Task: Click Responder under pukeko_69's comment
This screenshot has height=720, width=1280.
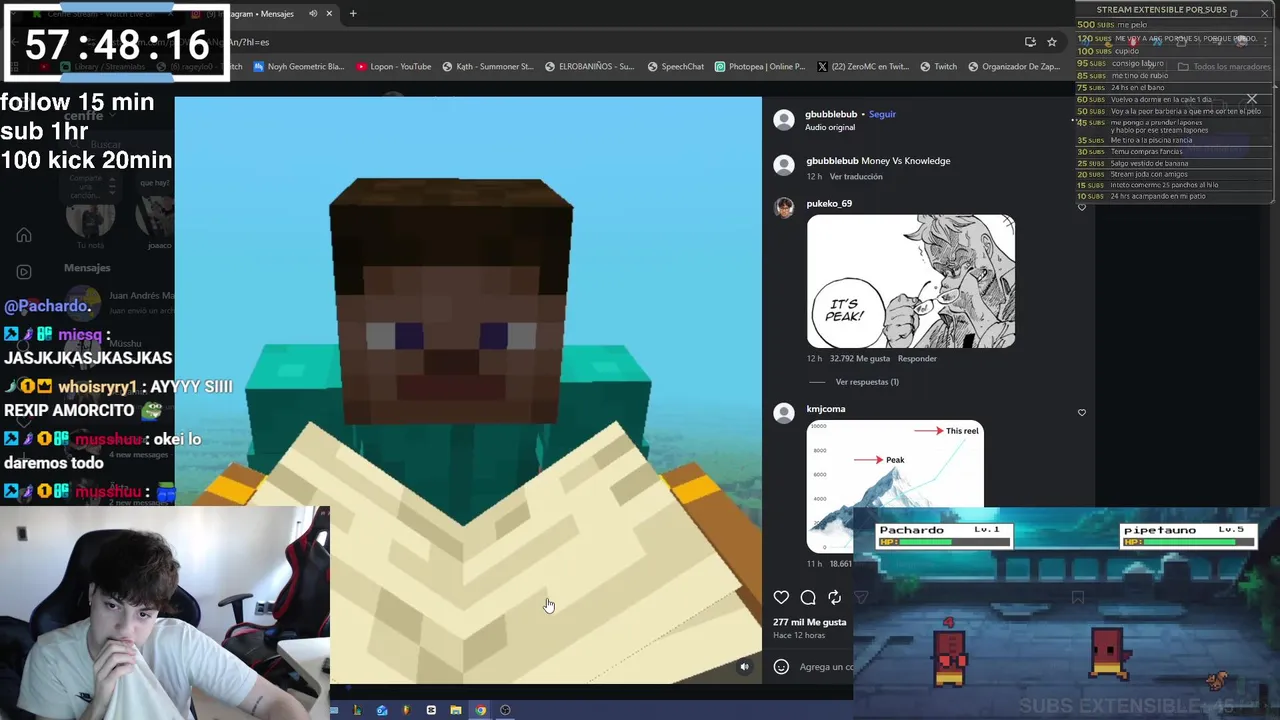Action: tap(917, 358)
